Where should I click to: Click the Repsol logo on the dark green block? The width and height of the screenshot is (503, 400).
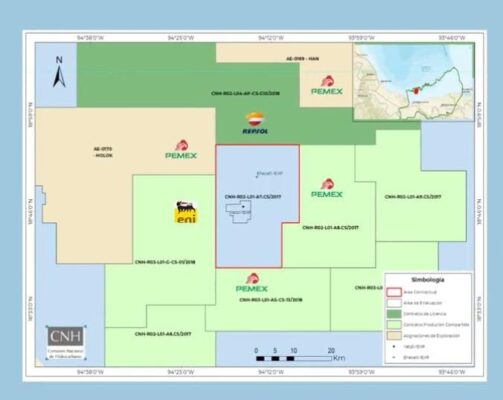click(255, 123)
